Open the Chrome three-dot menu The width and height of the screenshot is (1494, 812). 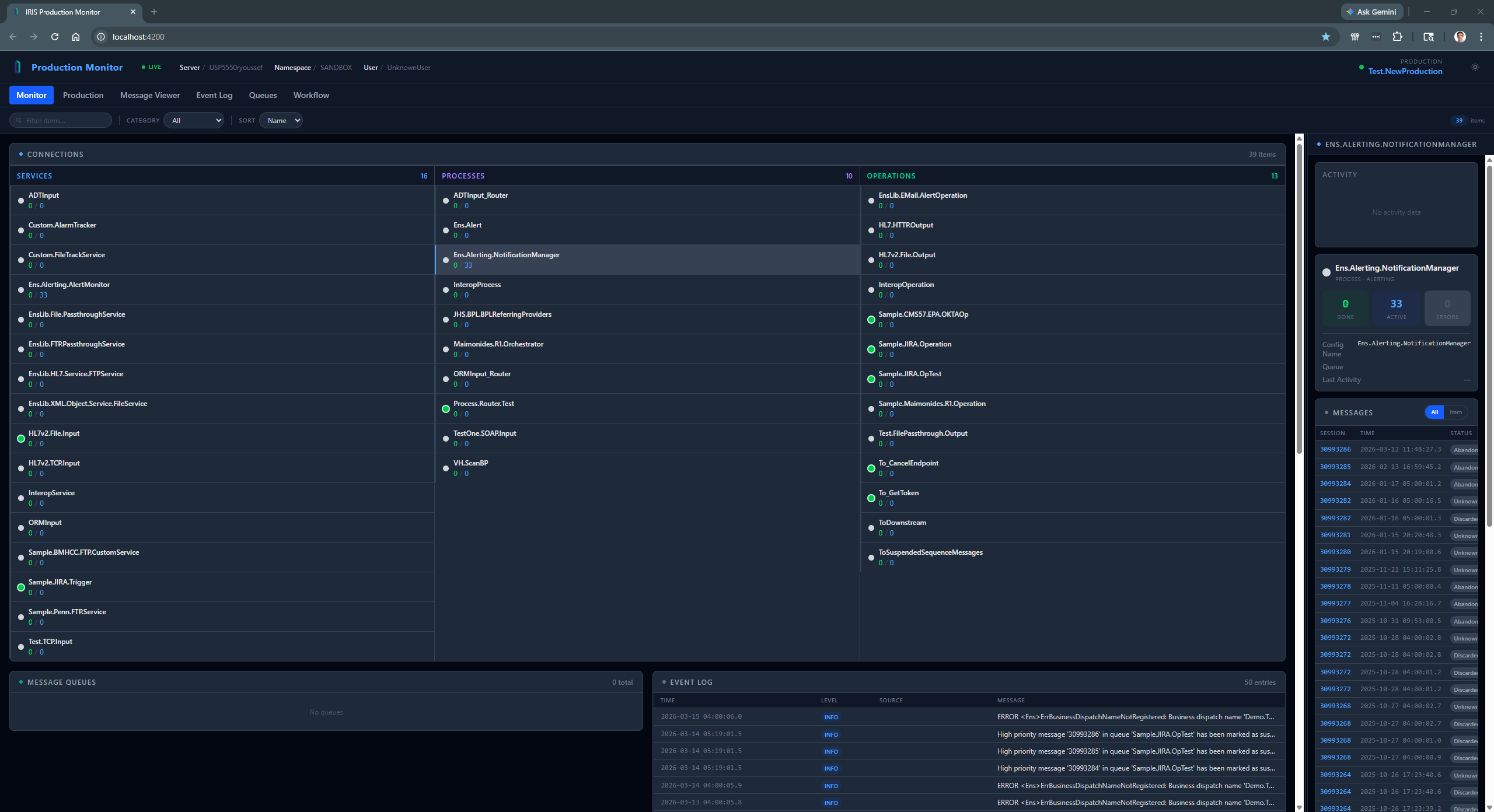(1481, 37)
